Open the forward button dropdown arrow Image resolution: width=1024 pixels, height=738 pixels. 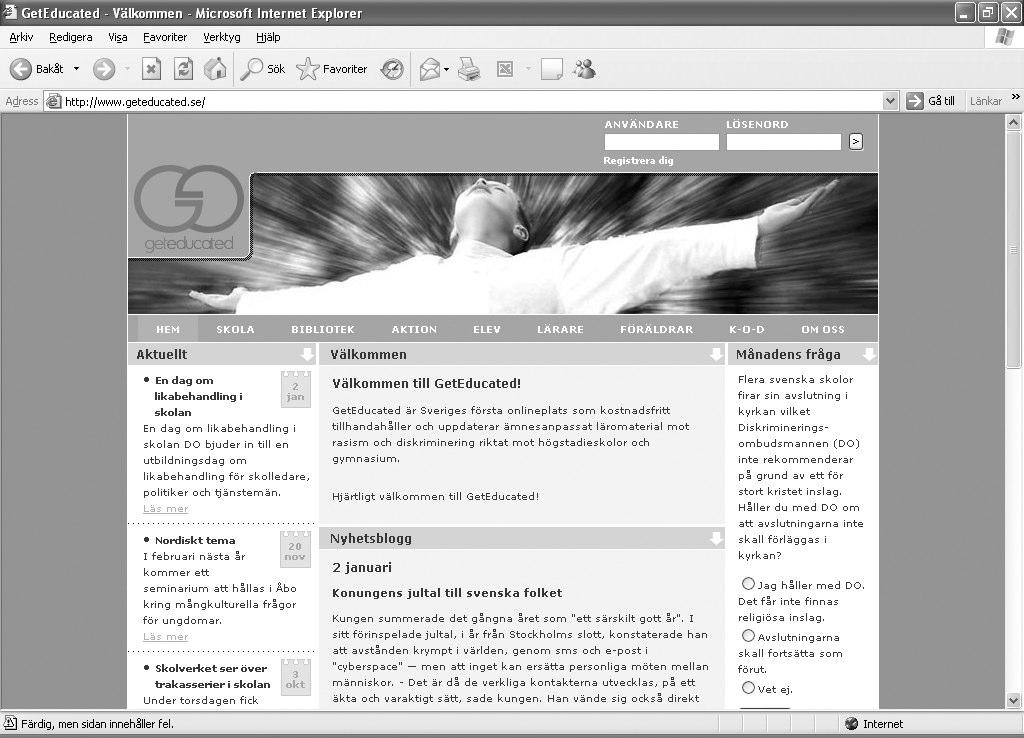(x=127, y=69)
